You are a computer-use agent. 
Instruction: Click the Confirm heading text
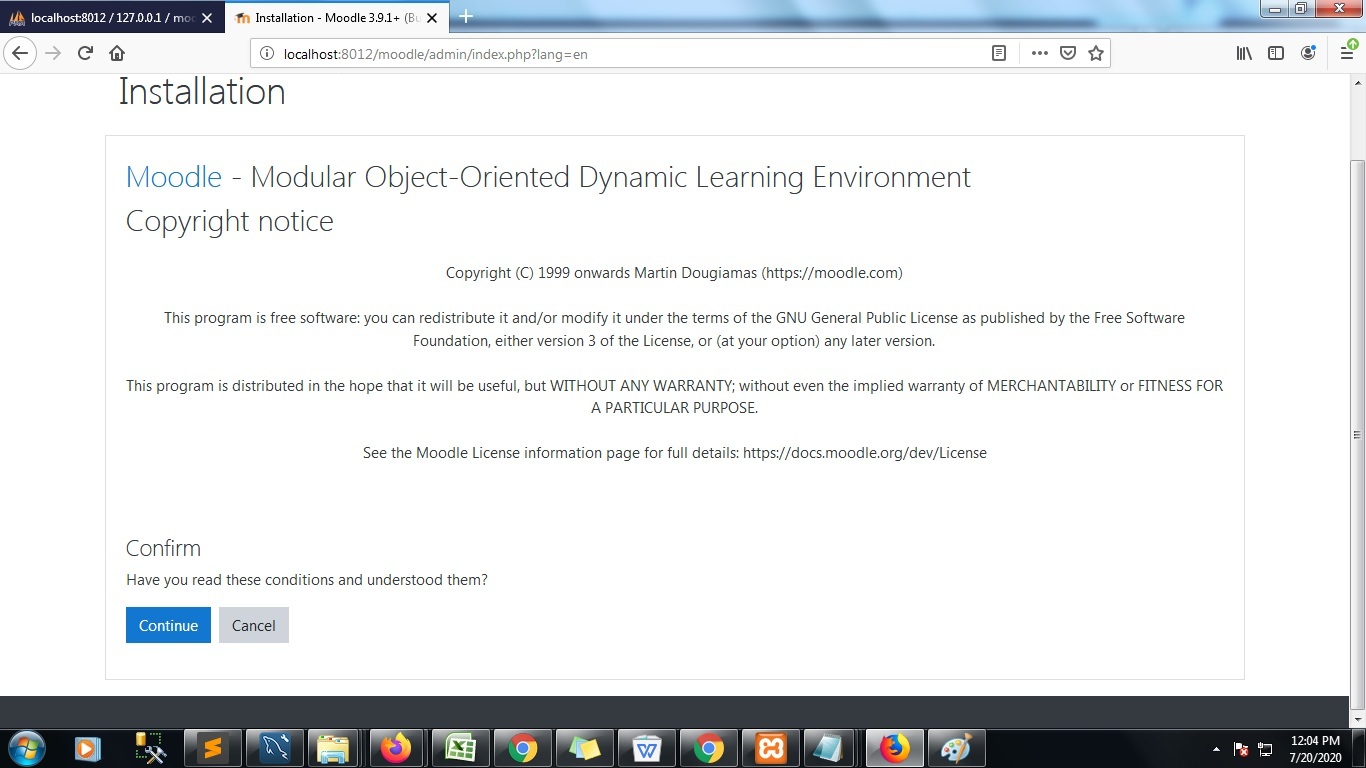163,548
